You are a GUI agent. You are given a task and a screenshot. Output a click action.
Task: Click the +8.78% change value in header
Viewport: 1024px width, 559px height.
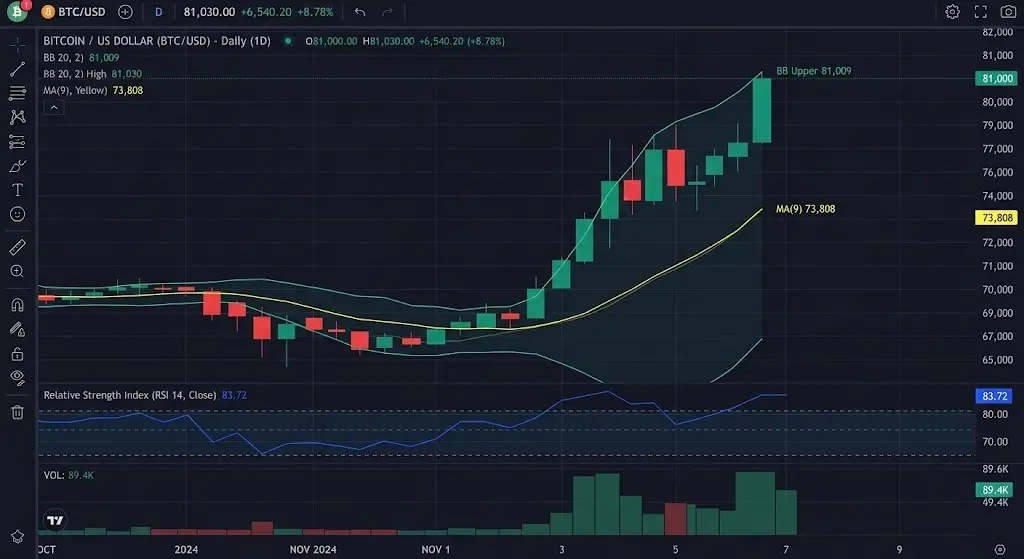pos(316,12)
